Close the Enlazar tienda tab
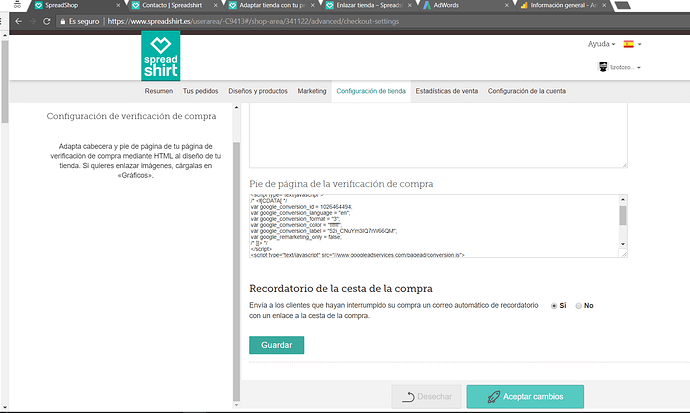 [410, 5]
